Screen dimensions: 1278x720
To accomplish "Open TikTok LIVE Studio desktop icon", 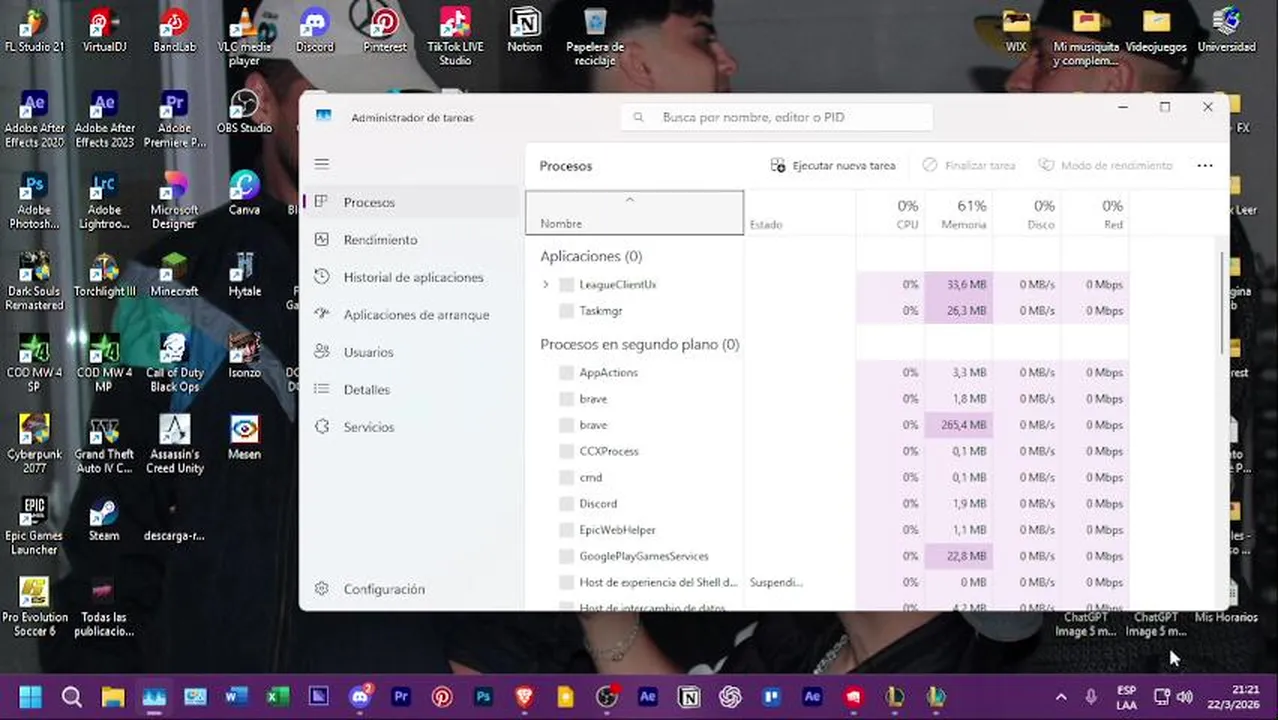I will point(455,37).
